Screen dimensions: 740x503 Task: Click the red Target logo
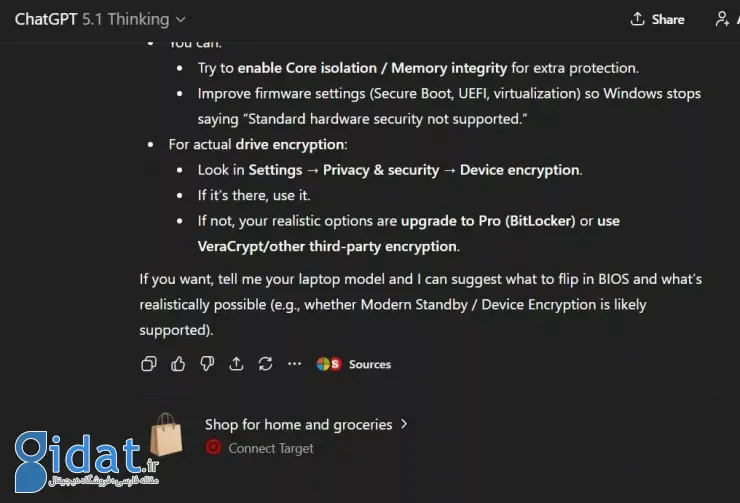213,448
